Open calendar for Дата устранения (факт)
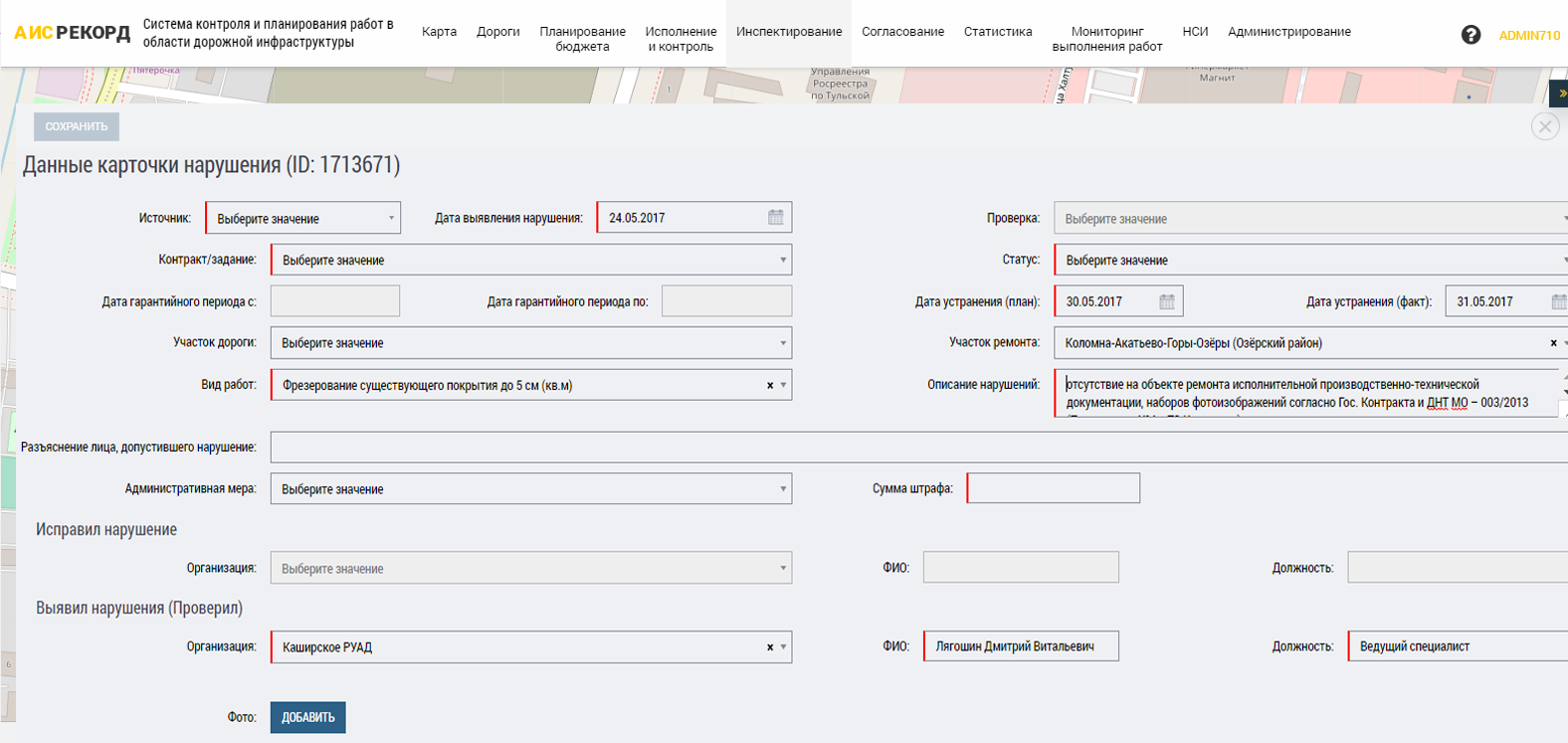Image resolution: width=1568 pixels, height=743 pixels. pos(1558,301)
